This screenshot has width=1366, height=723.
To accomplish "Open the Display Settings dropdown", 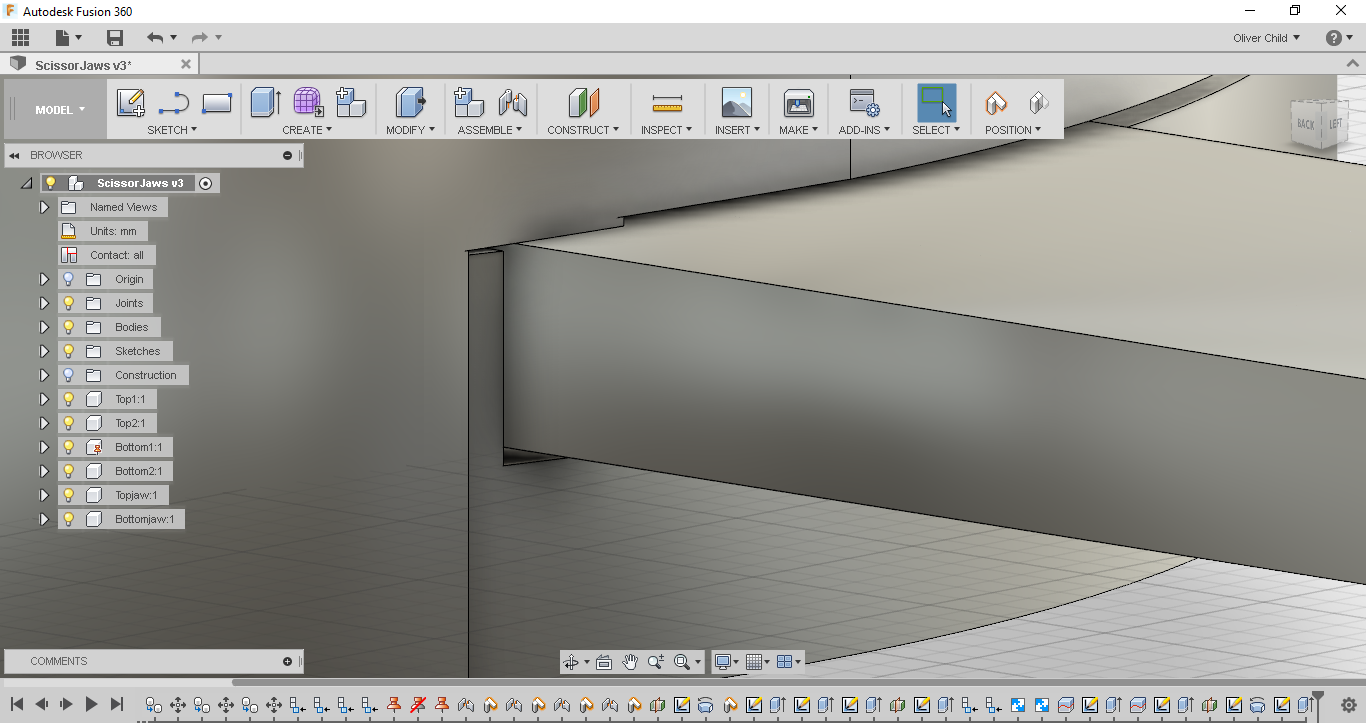I will point(726,662).
